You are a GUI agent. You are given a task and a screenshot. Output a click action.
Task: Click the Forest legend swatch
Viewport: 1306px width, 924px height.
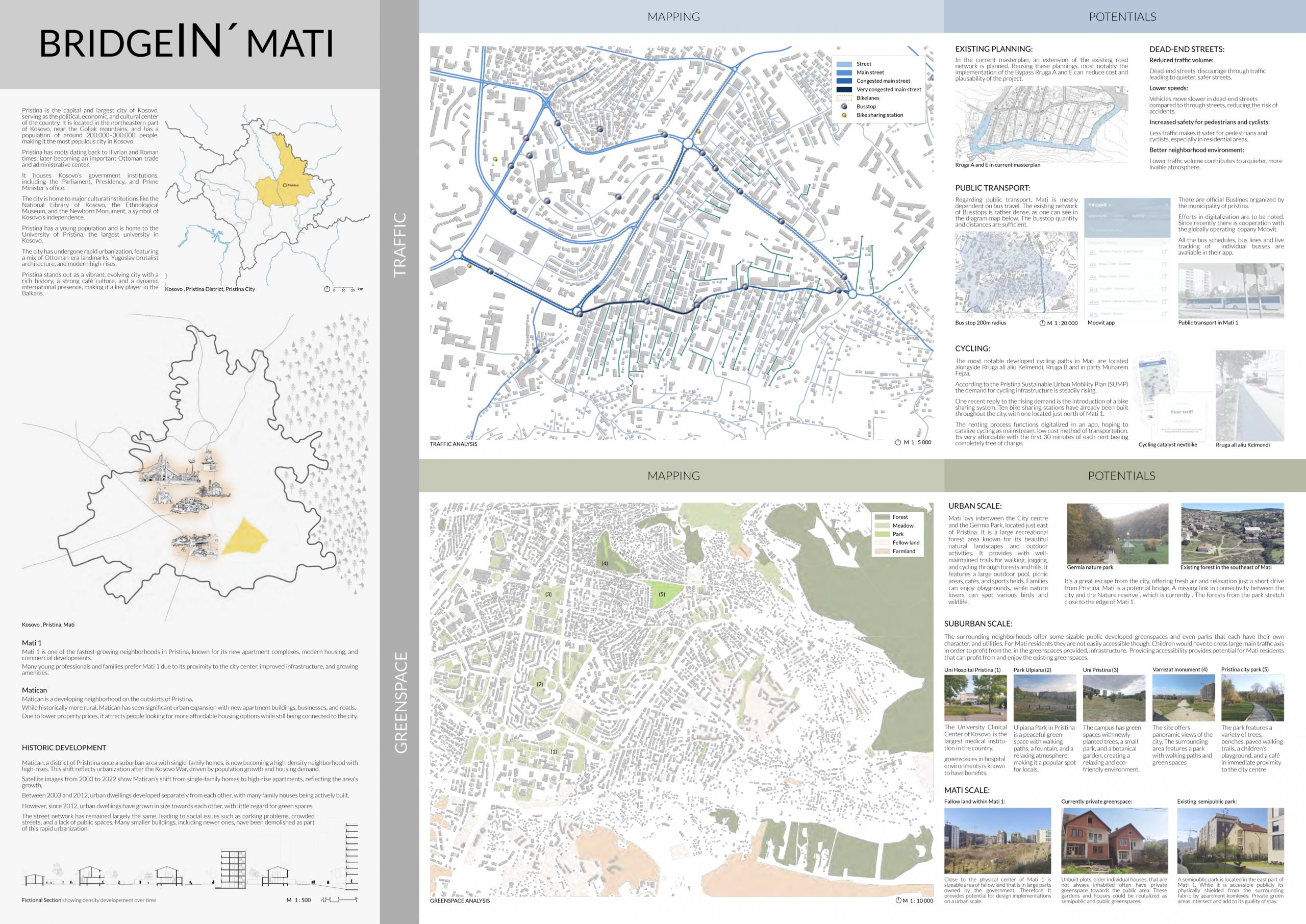(x=882, y=517)
